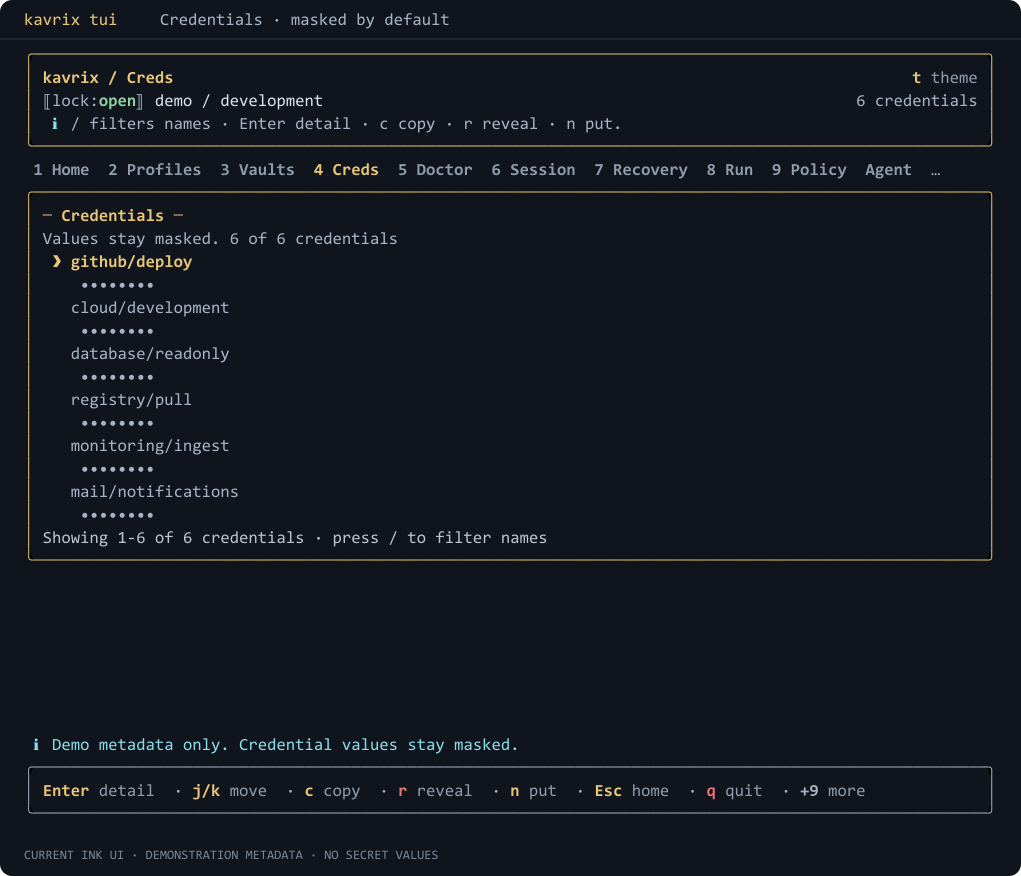Click the Demo metadata only notice text
The height and width of the screenshot is (876, 1021).
285,744
